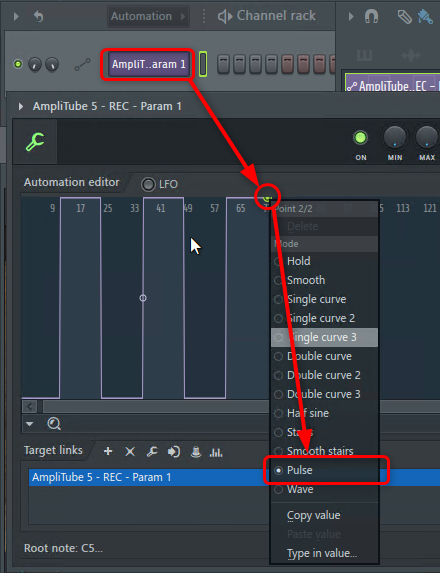440x573 pixels.
Task: Open the AmpliTube 5 - REC - Param 1 window menu arrow
Action: click(21, 106)
